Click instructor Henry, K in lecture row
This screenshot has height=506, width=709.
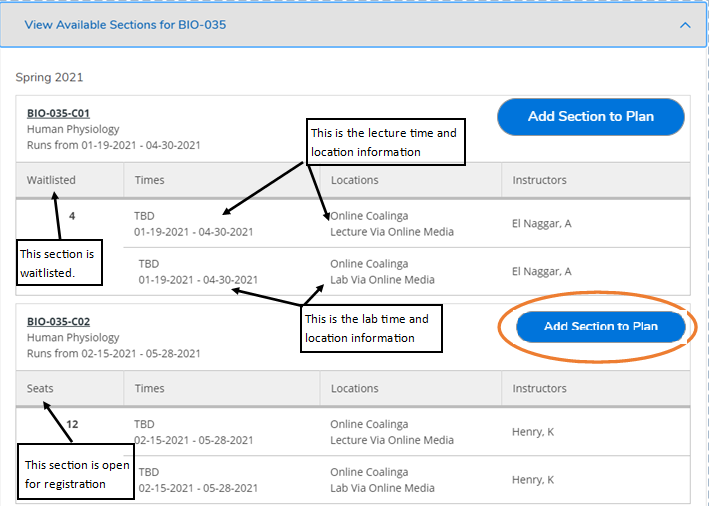coord(533,432)
